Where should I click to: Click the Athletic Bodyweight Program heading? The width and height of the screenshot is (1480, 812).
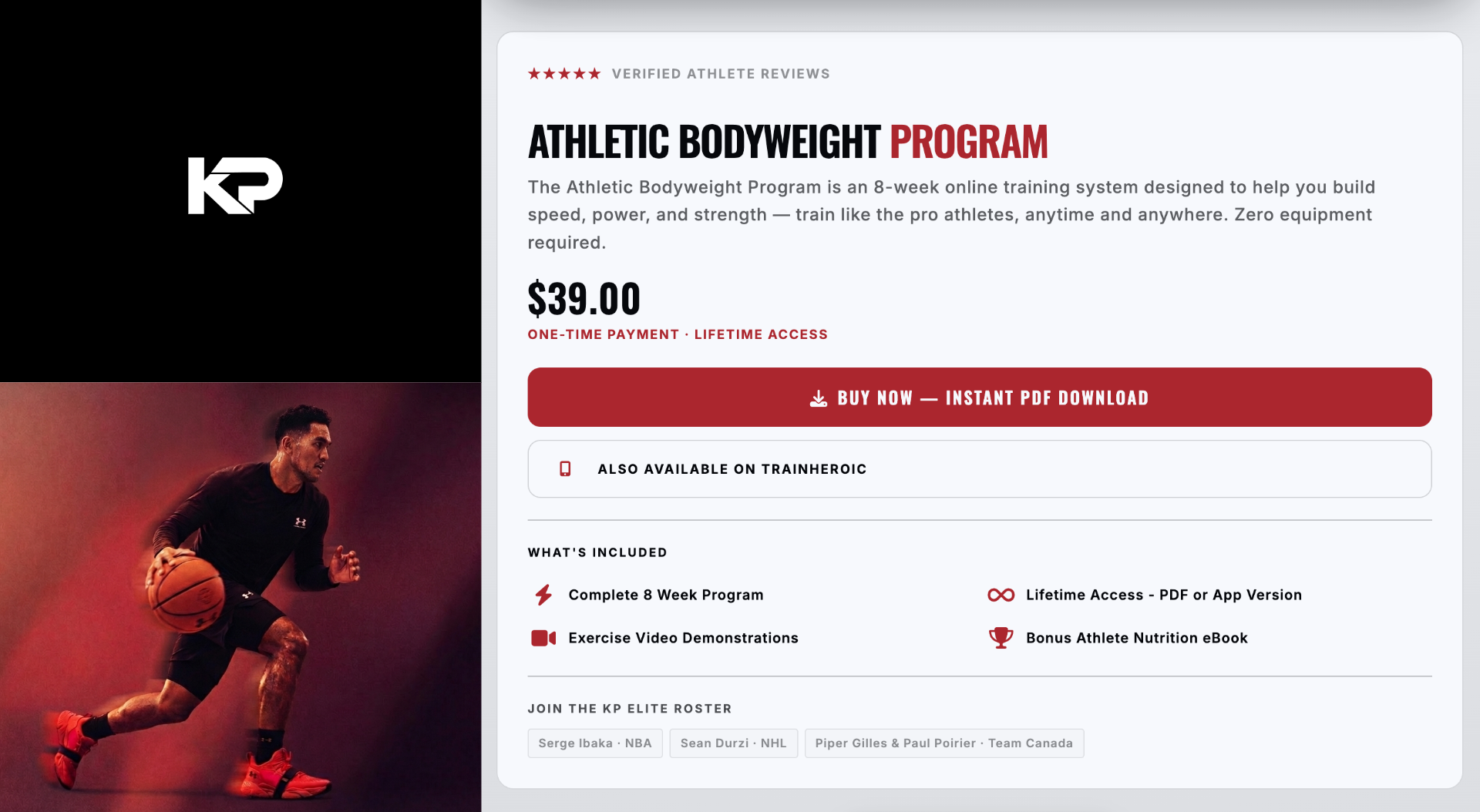click(x=787, y=143)
